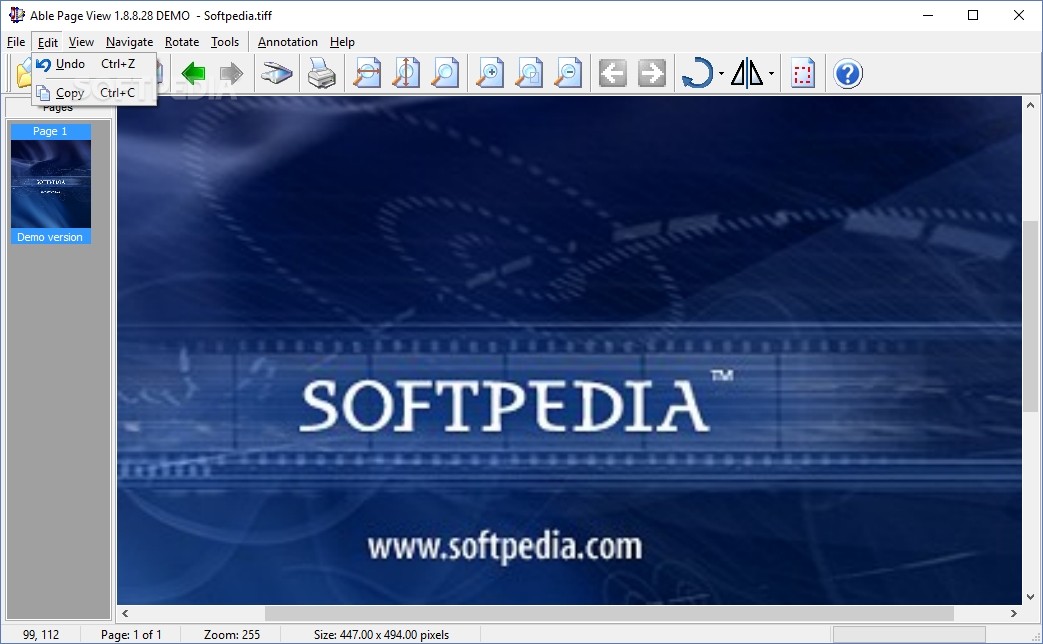Open the rotate icon dropdown arrow
This screenshot has height=644, width=1043.
click(x=721, y=74)
